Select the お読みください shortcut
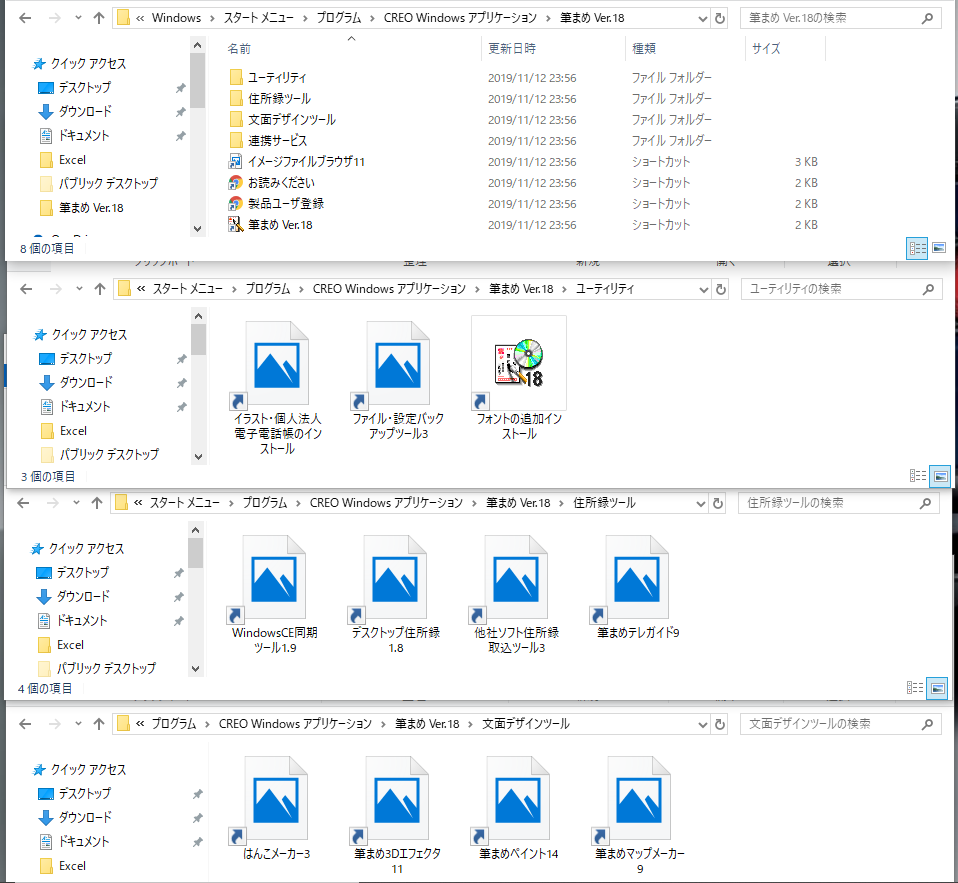The height and width of the screenshot is (883, 958). (x=281, y=183)
